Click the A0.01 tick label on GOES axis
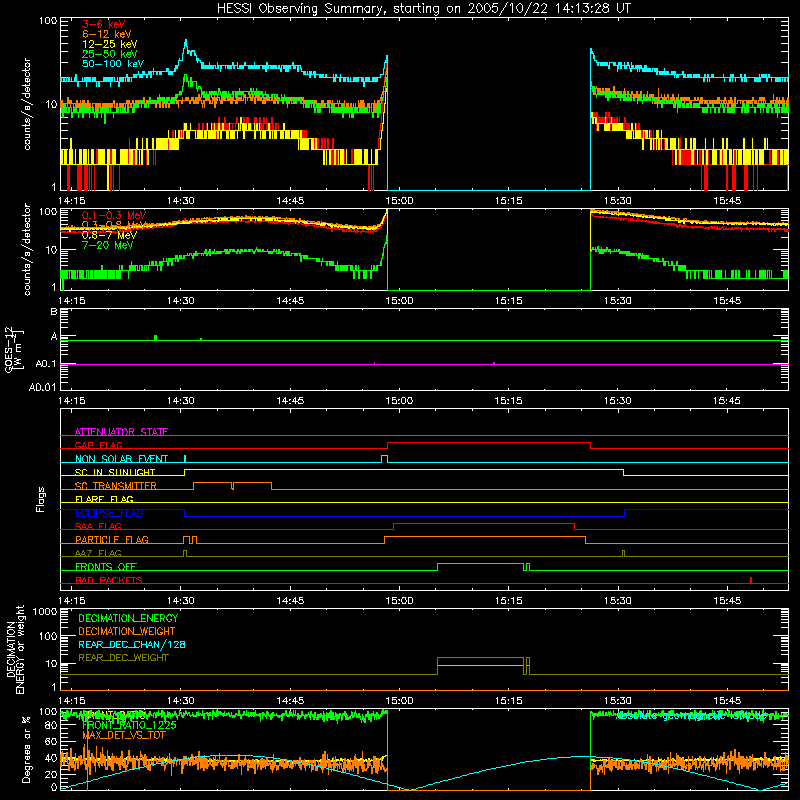Image resolution: width=800 pixels, height=800 pixels. pos(43,387)
